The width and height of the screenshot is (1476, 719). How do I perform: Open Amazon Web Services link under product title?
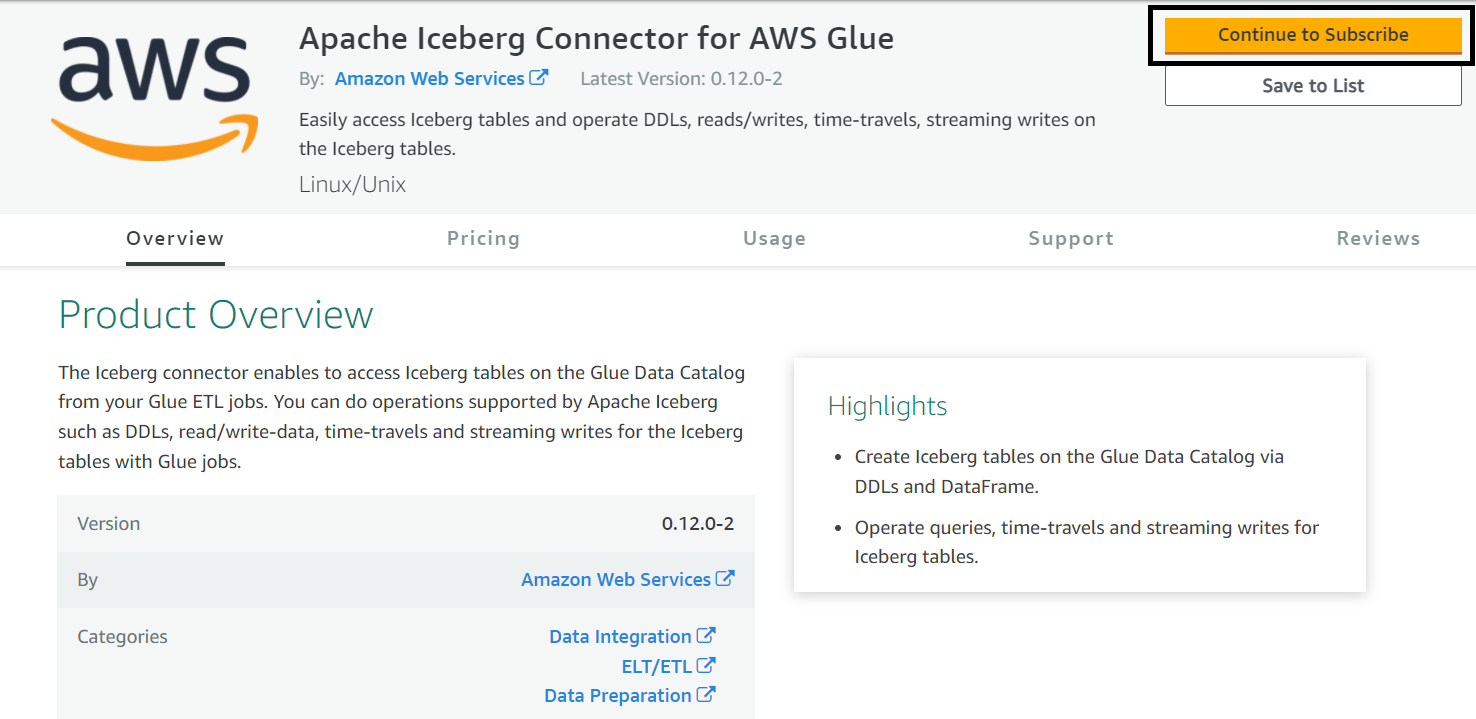(x=429, y=78)
